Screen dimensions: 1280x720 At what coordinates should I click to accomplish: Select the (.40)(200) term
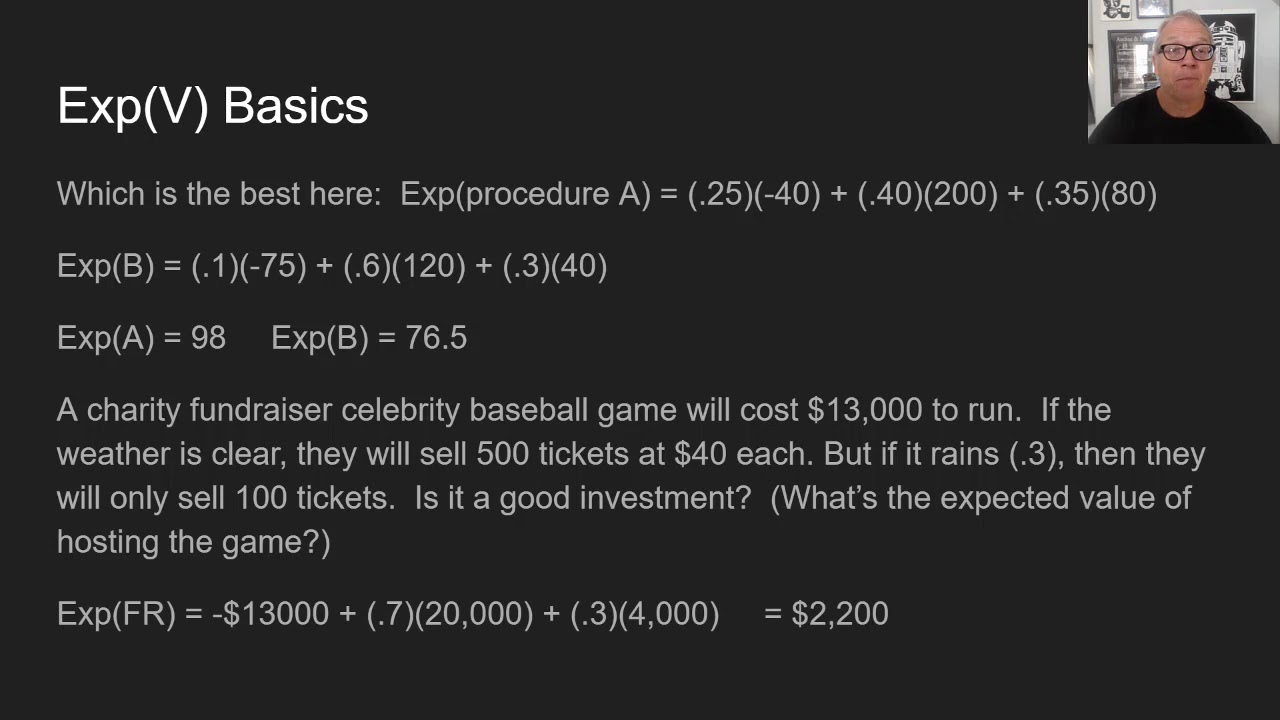point(928,194)
